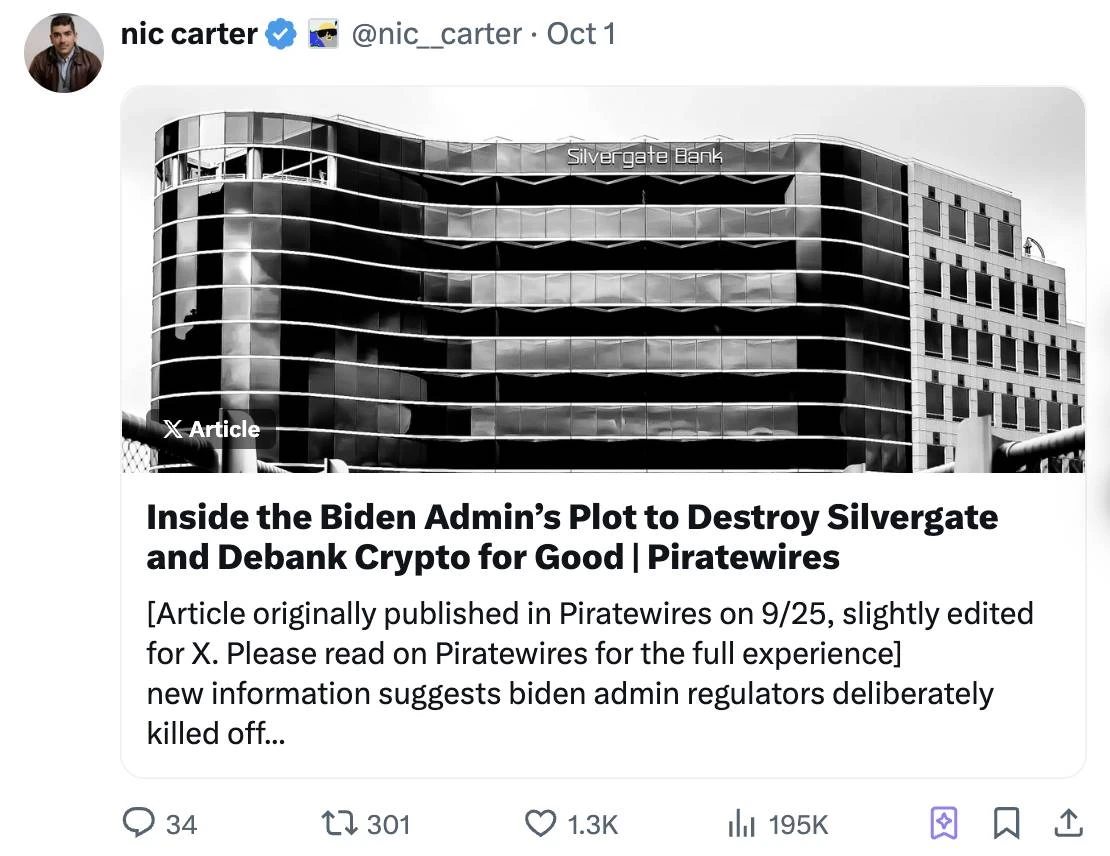
Task: Click the purple sparkle bookmark icon
Action: point(943,823)
